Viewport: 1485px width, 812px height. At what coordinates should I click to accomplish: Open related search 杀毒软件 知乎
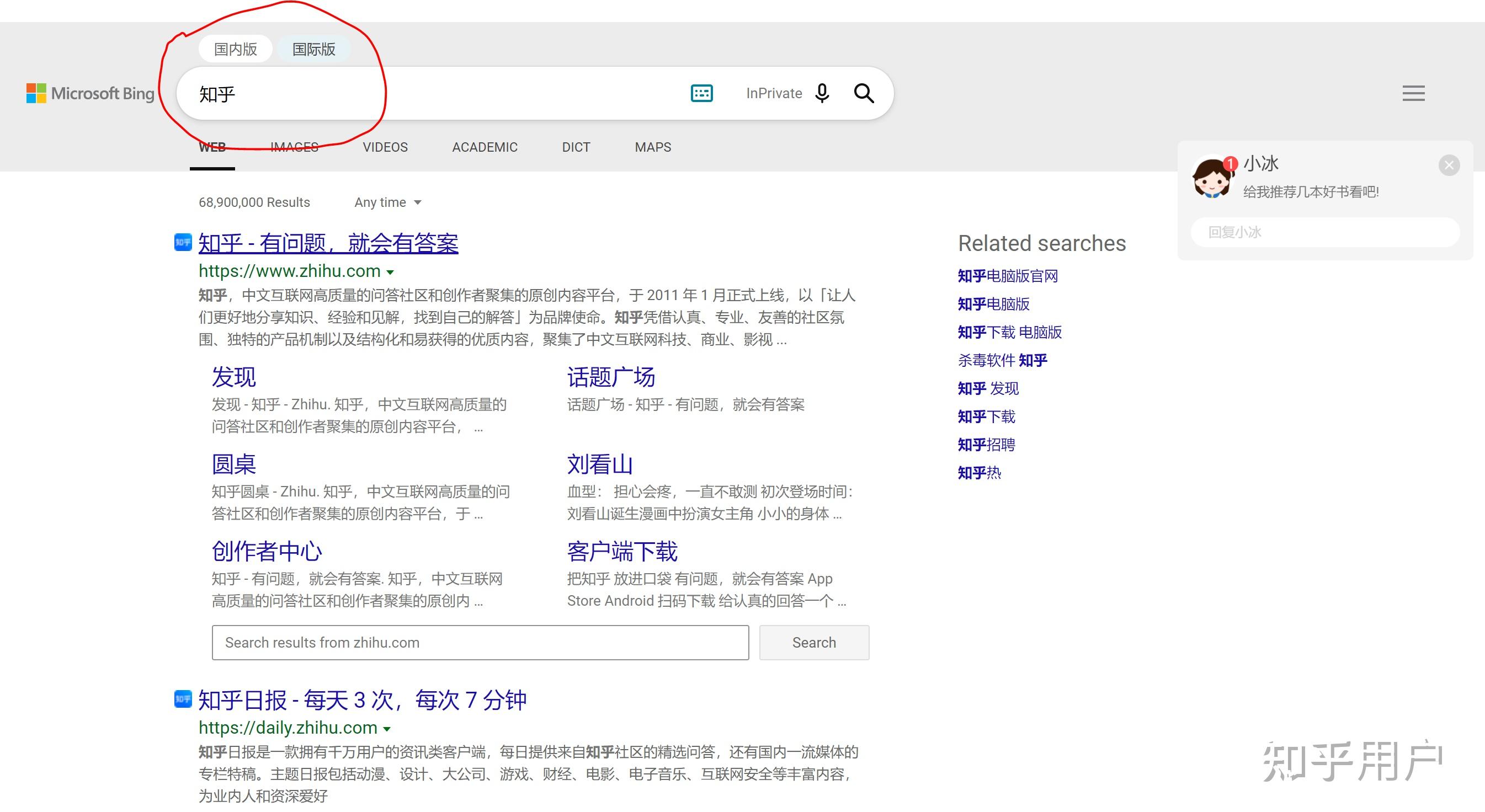click(x=1002, y=360)
